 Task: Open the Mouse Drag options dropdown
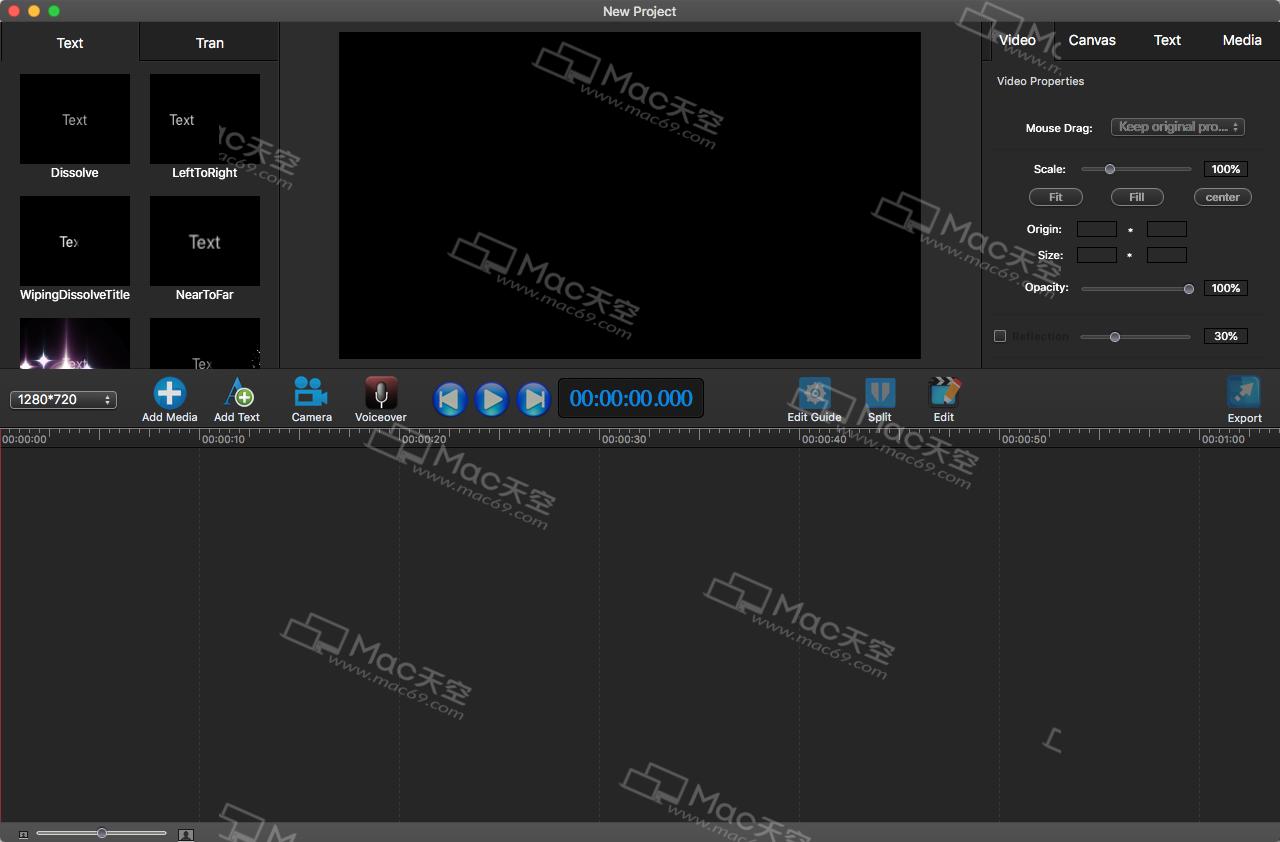point(1177,127)
